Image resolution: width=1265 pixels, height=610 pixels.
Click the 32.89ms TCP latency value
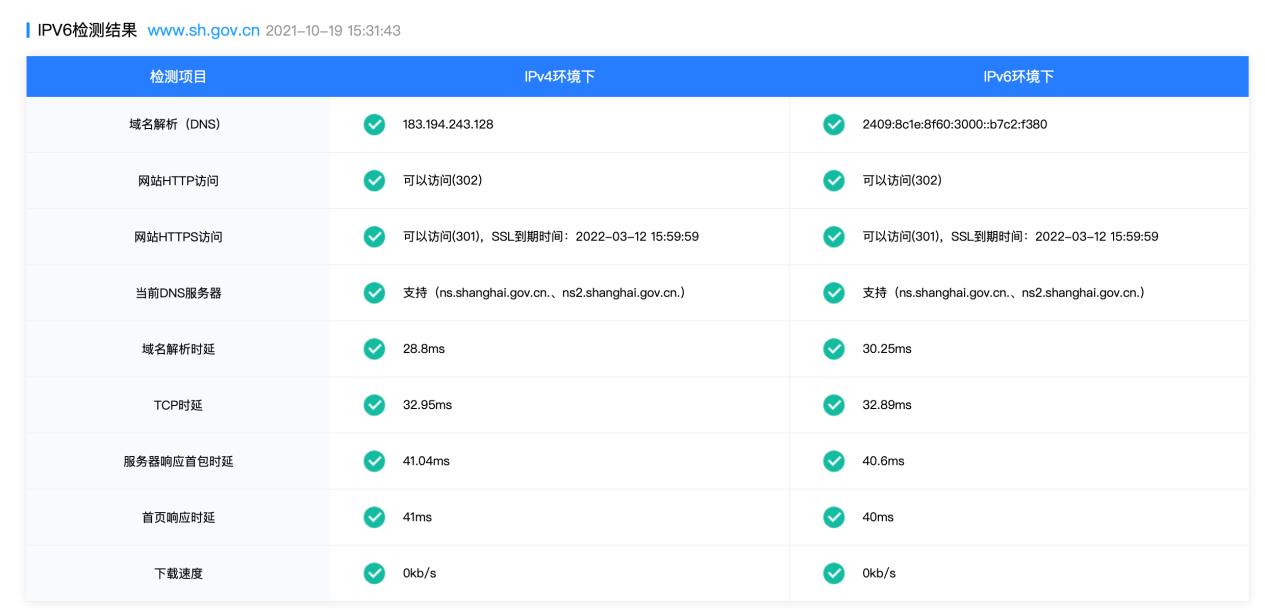tap(887, 405)
